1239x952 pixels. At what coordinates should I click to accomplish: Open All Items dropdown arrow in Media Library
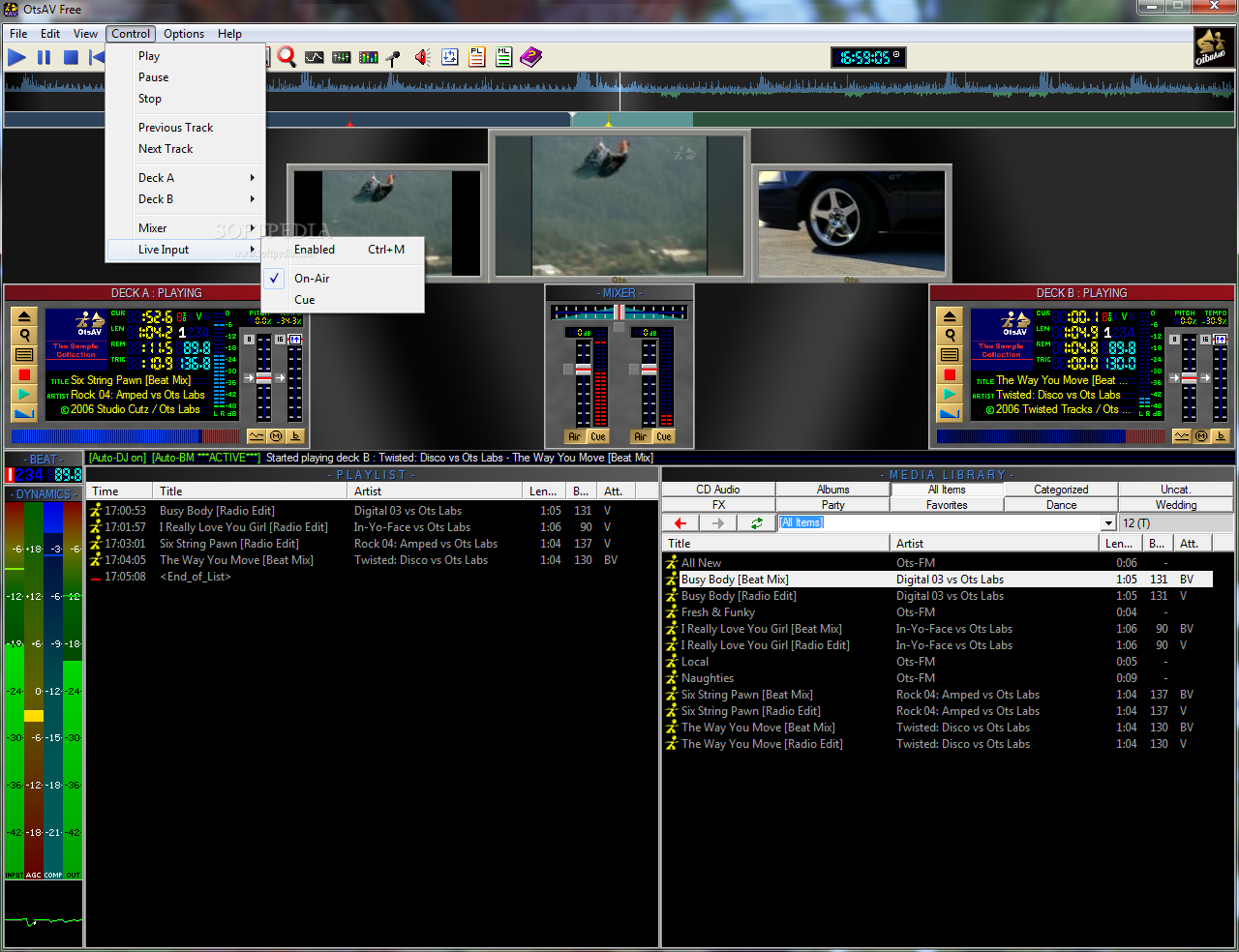tap(1108, 523)
